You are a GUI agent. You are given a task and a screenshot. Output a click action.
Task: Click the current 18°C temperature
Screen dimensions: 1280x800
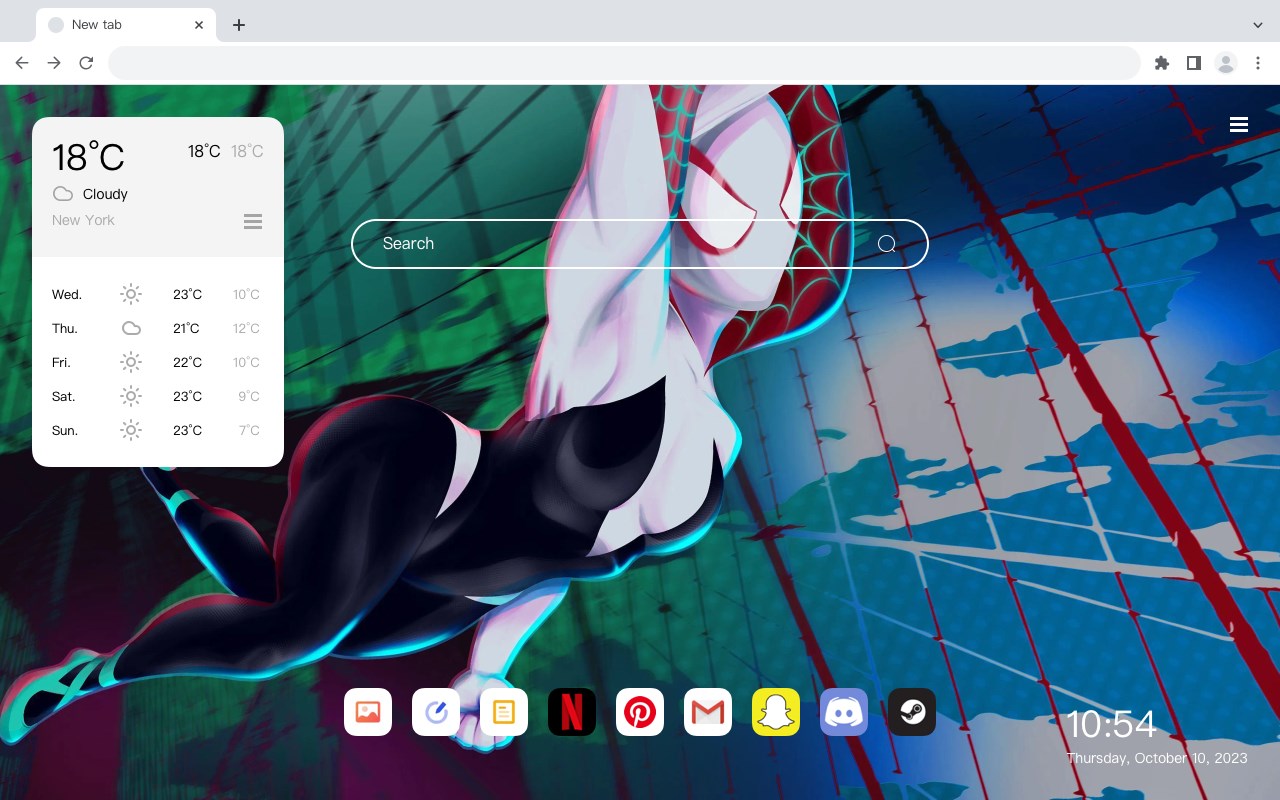click(88, 157)
